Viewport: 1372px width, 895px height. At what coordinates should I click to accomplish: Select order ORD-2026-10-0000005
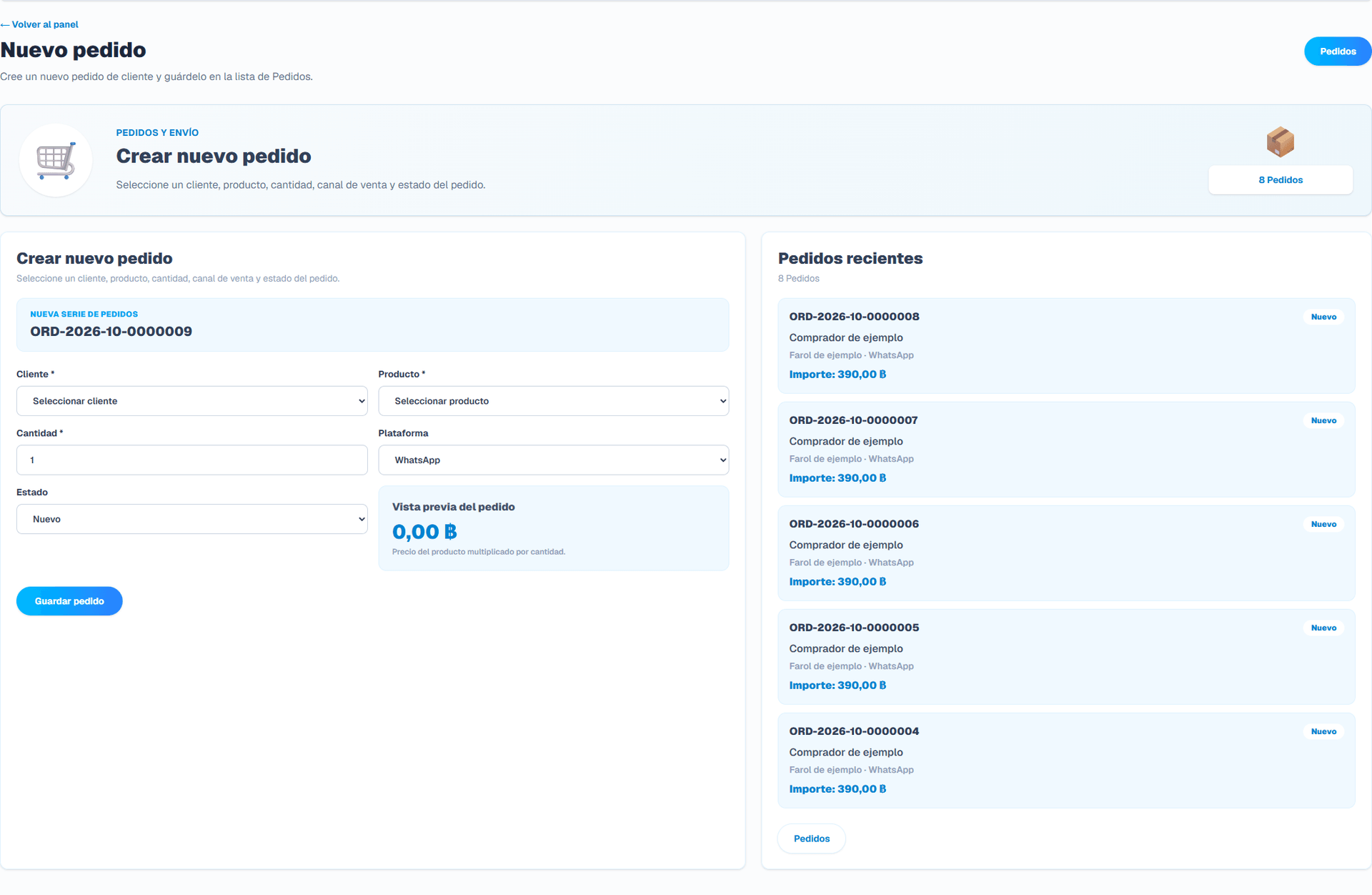[x=1066, y=657]
